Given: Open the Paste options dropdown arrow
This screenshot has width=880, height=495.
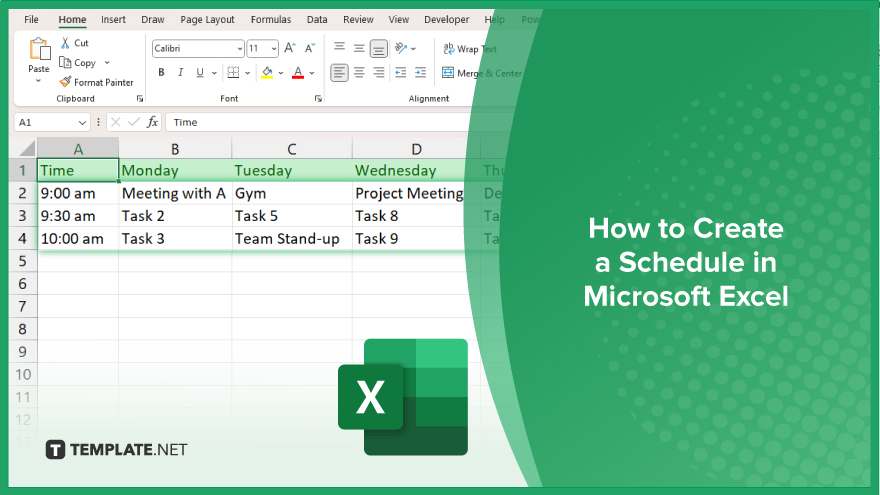Looking at the screenshot, I should pos(38,81).
